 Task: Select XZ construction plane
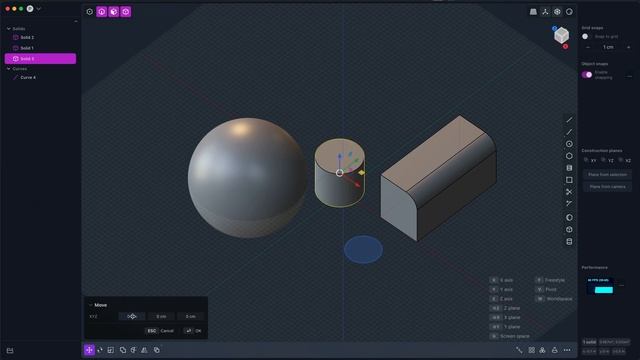624,160
